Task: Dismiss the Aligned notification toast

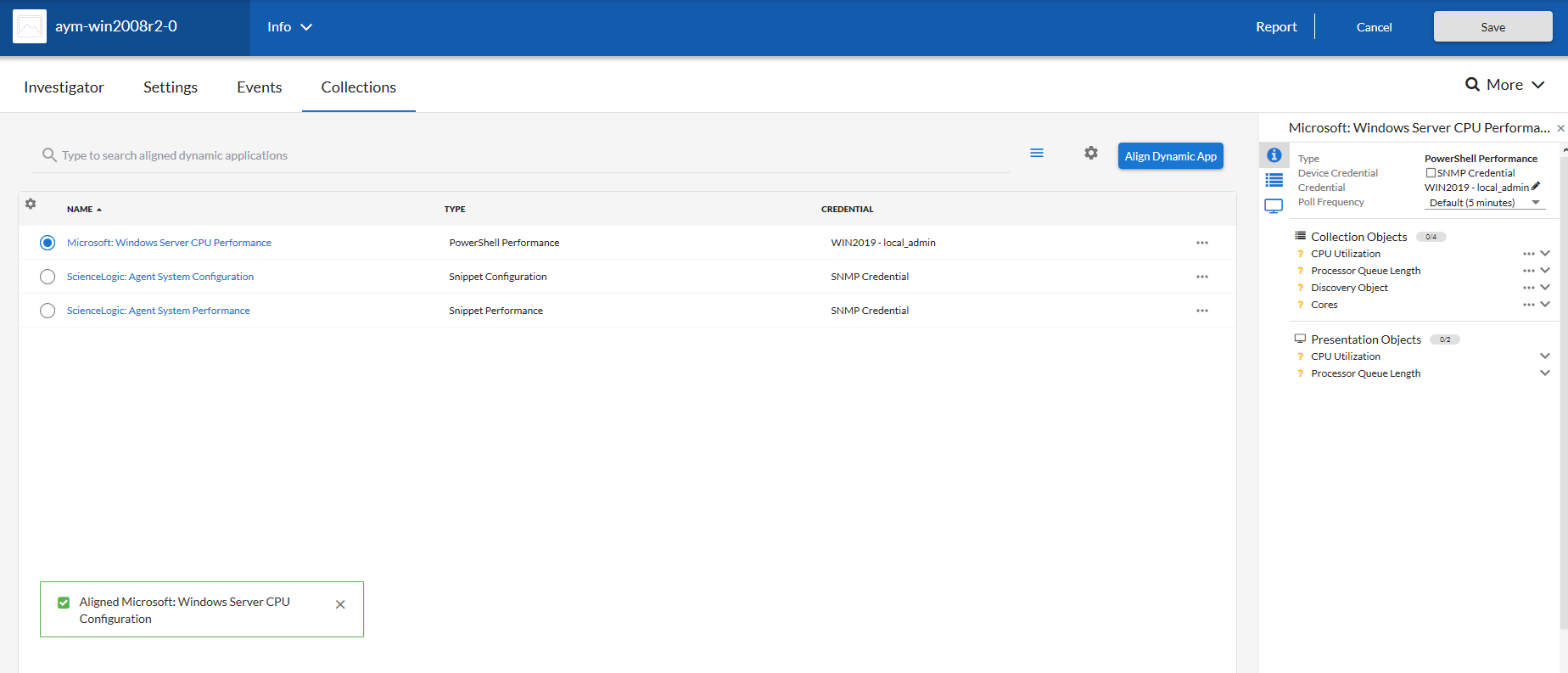Action: pyautogui.click(x=340, y=605)
